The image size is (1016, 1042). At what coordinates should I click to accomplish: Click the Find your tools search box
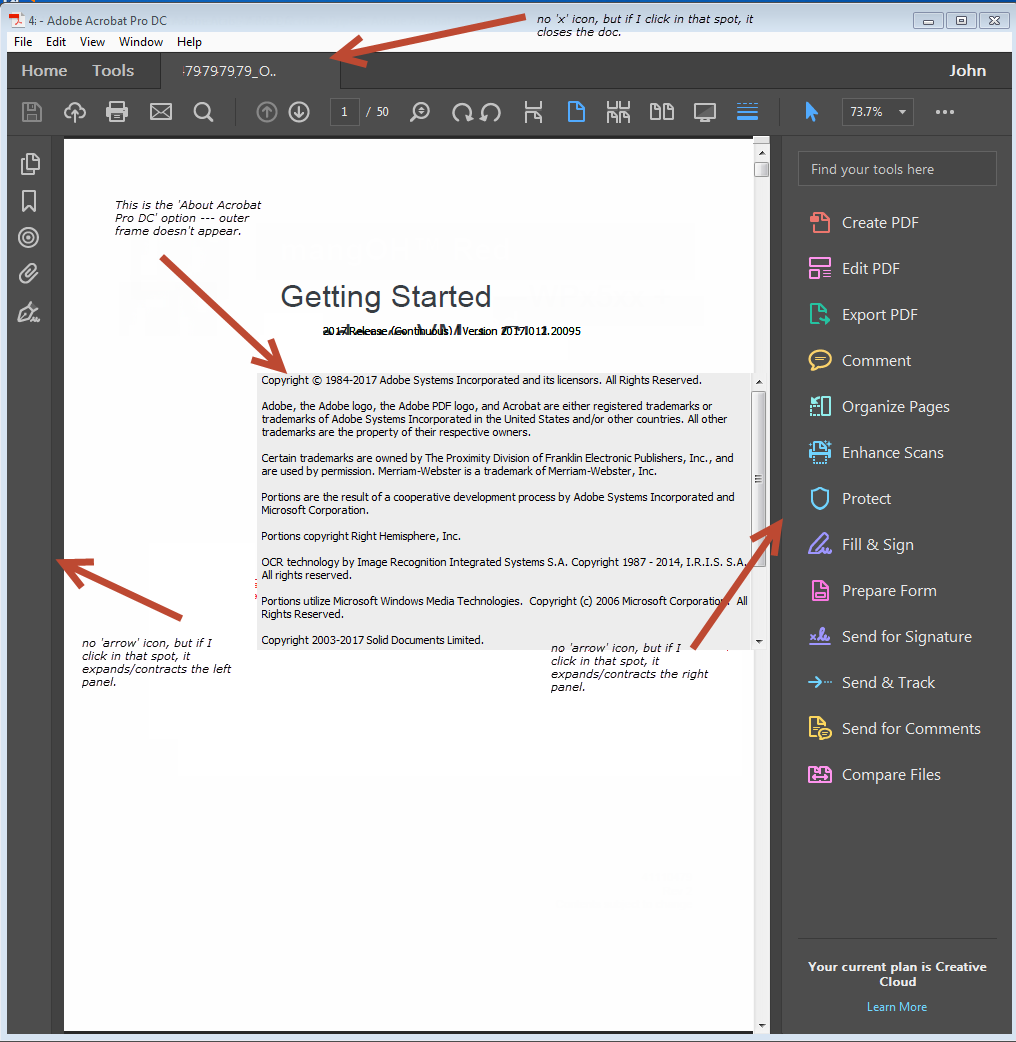point(897,169)
